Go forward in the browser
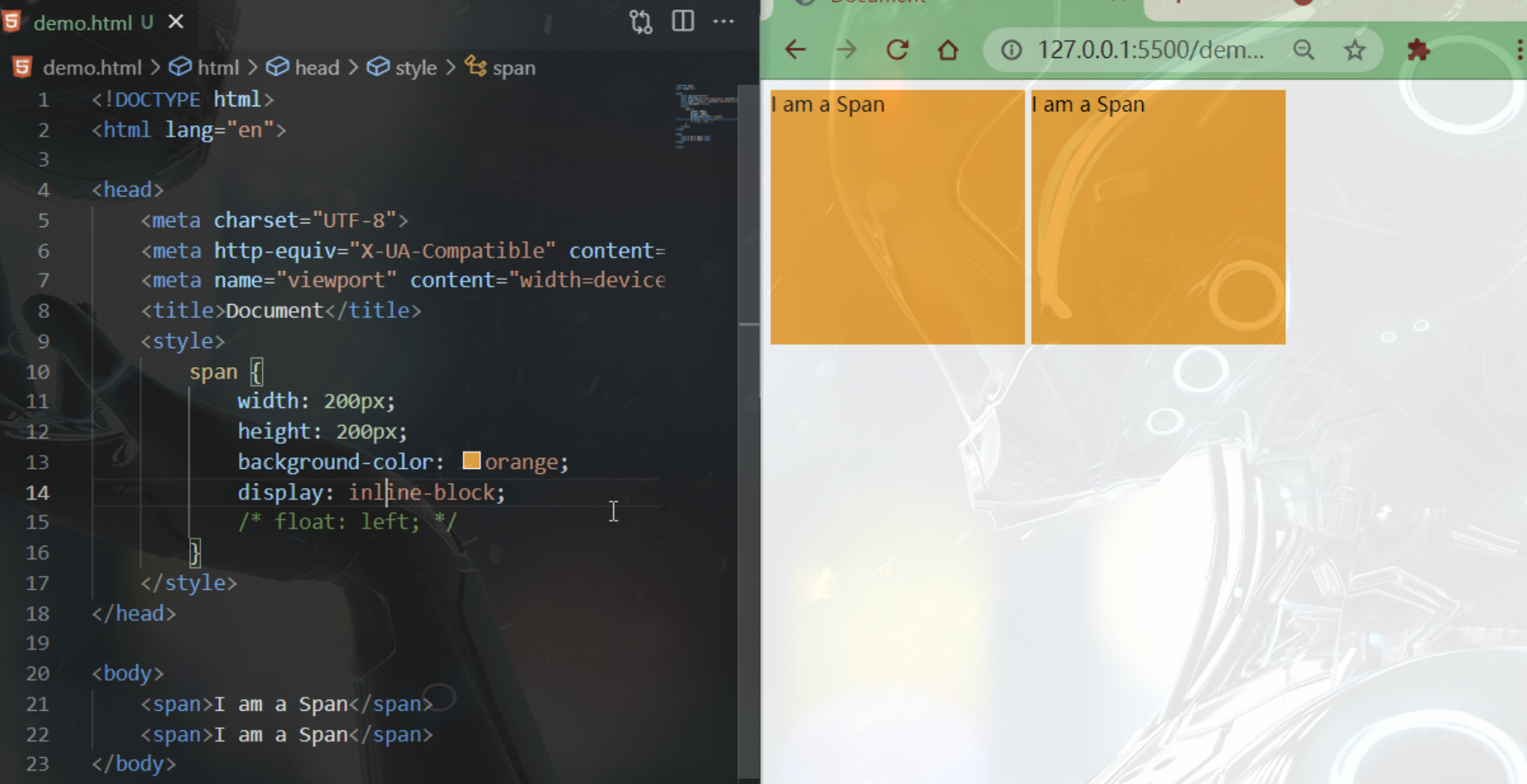The height and width of the screenshot is (784, 1527). tap(846, 50)
